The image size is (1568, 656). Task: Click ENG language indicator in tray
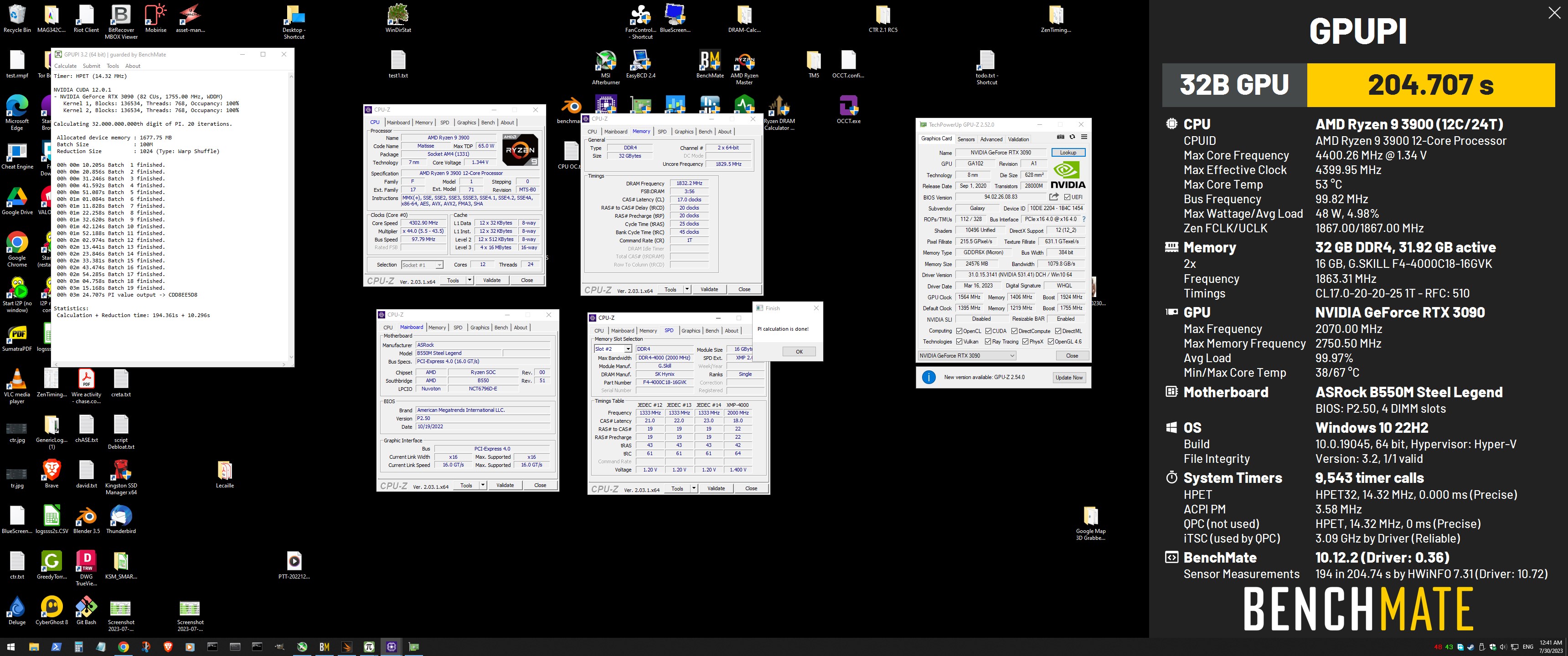point(1527,647)
